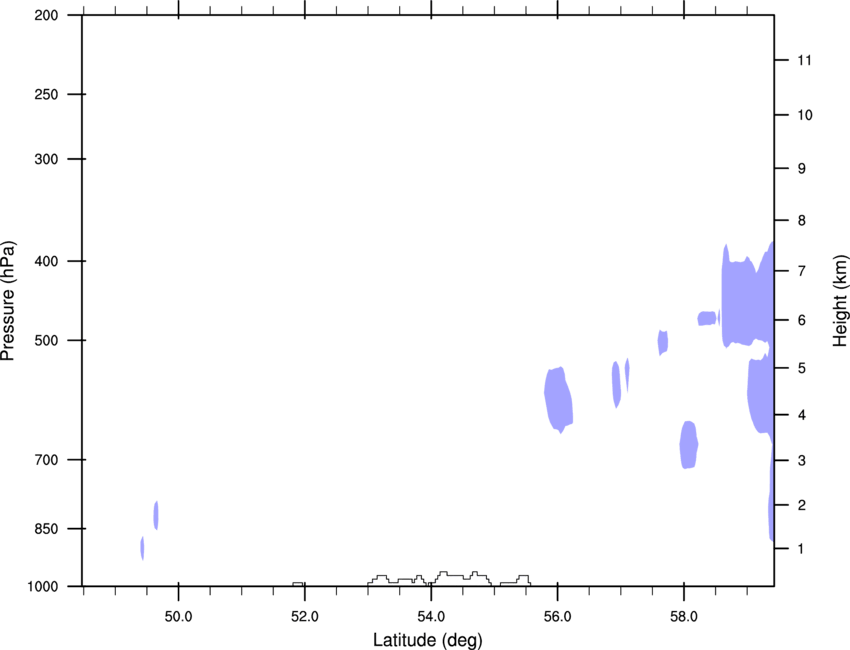Click height tick label 8

tap(802, 221)
